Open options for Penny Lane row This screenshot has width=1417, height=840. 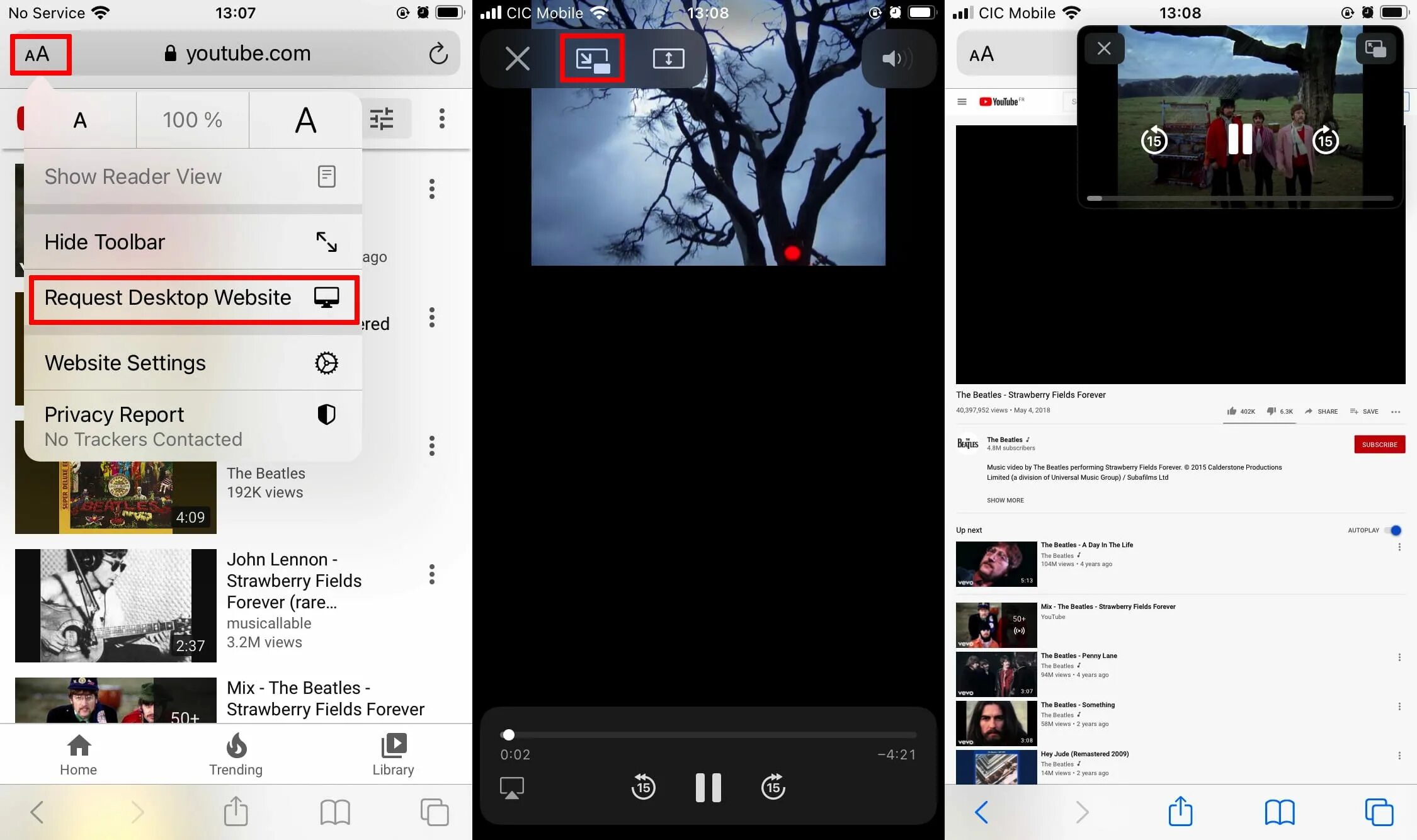tap(1399, 657)
